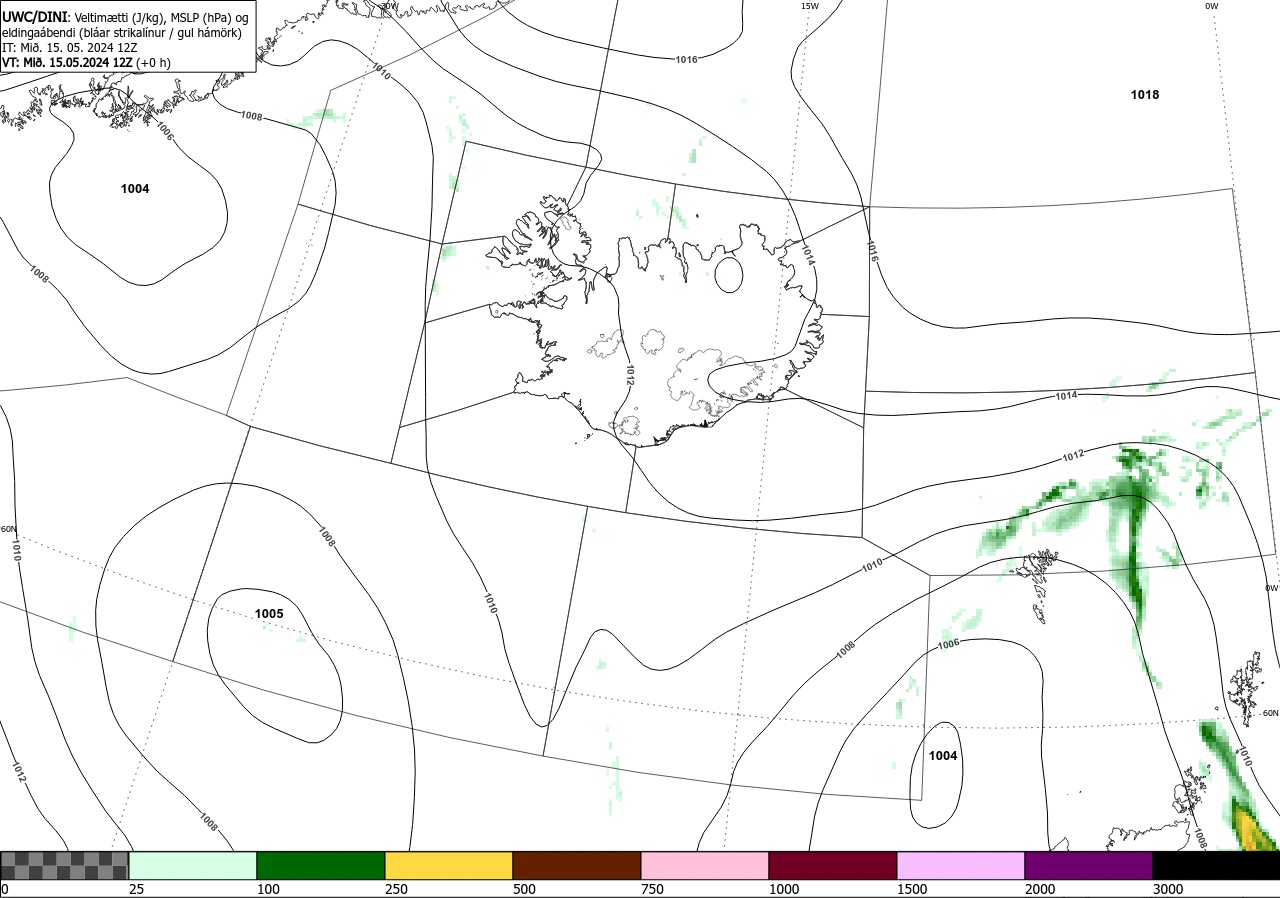Select the bold 1005 low-pressure label
This screenshot has width=1280, height=898.
[269, 614]
